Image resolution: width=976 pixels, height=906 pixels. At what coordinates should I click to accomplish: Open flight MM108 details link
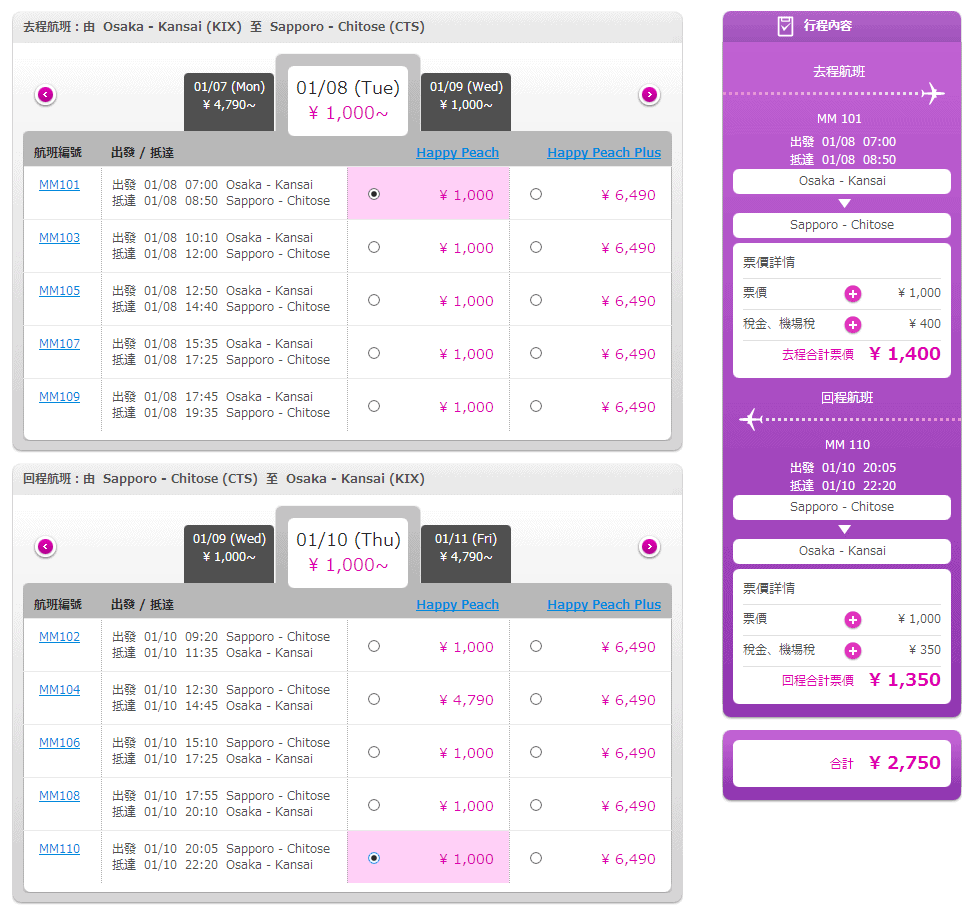click(x=59, y=796)
